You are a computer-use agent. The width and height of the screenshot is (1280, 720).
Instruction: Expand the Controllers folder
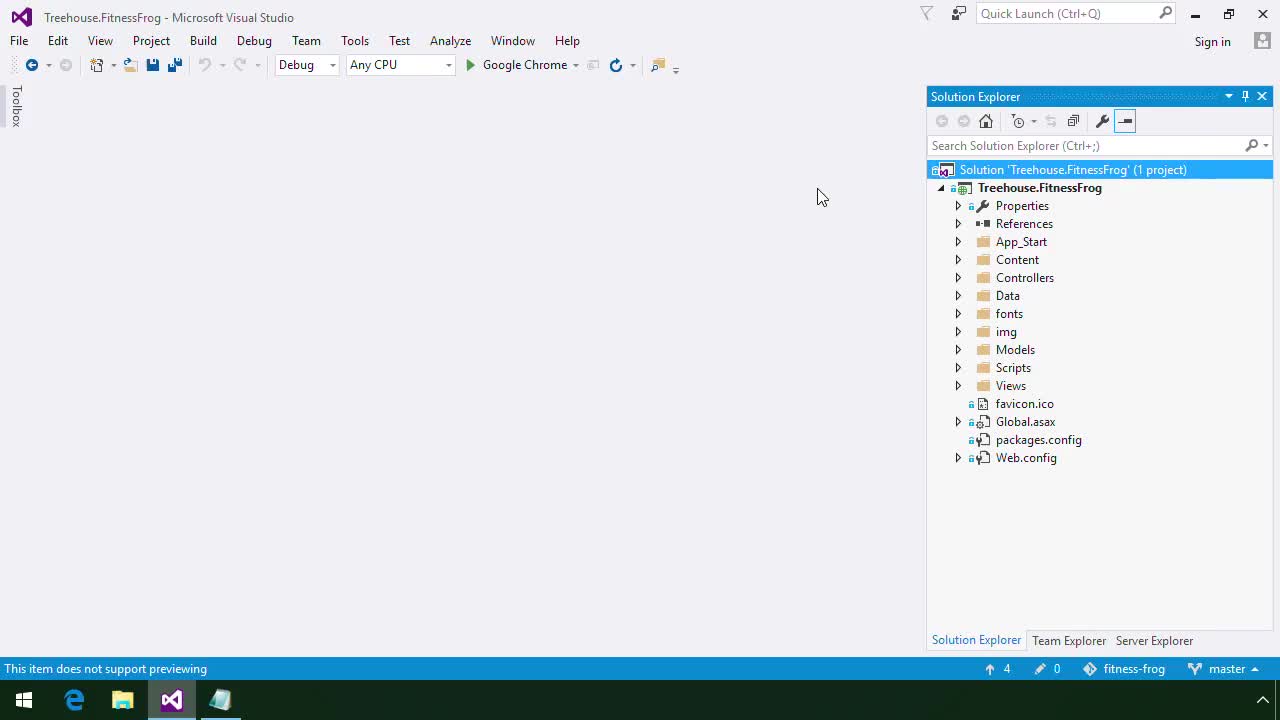(x=958, y=278)
